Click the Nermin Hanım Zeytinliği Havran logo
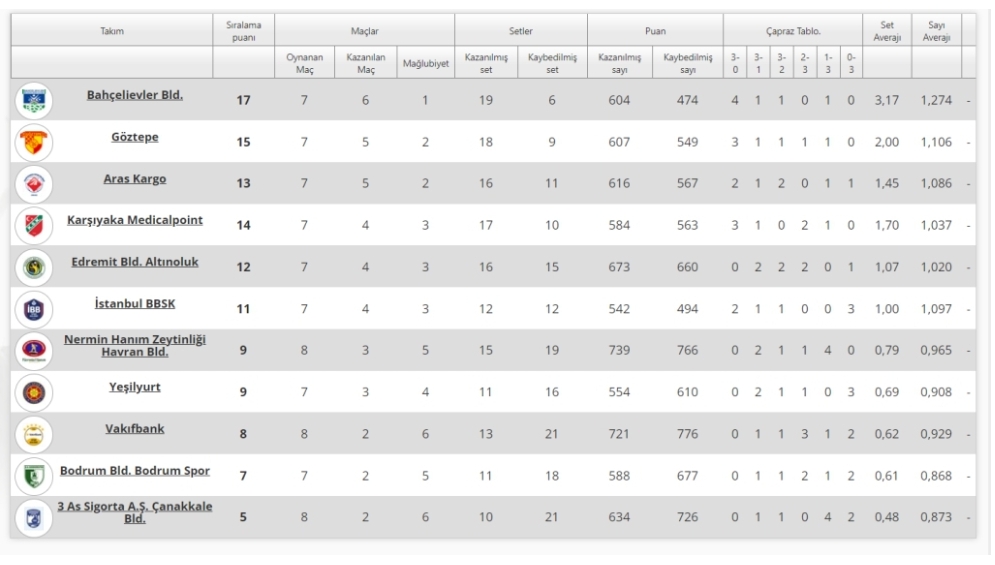 tap(34, 350)
